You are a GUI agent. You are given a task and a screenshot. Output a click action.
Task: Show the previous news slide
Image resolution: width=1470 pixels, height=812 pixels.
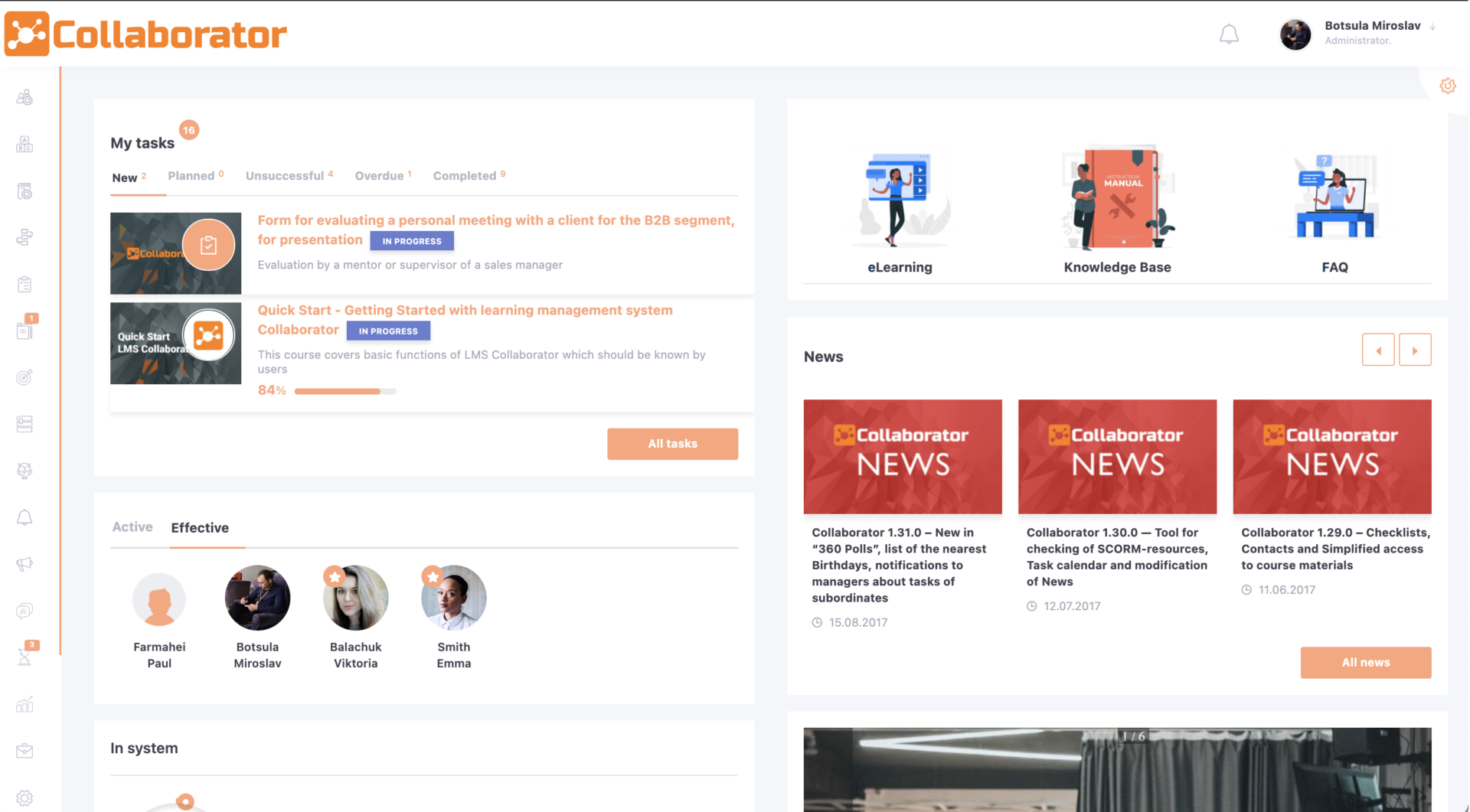(1378, 351)
